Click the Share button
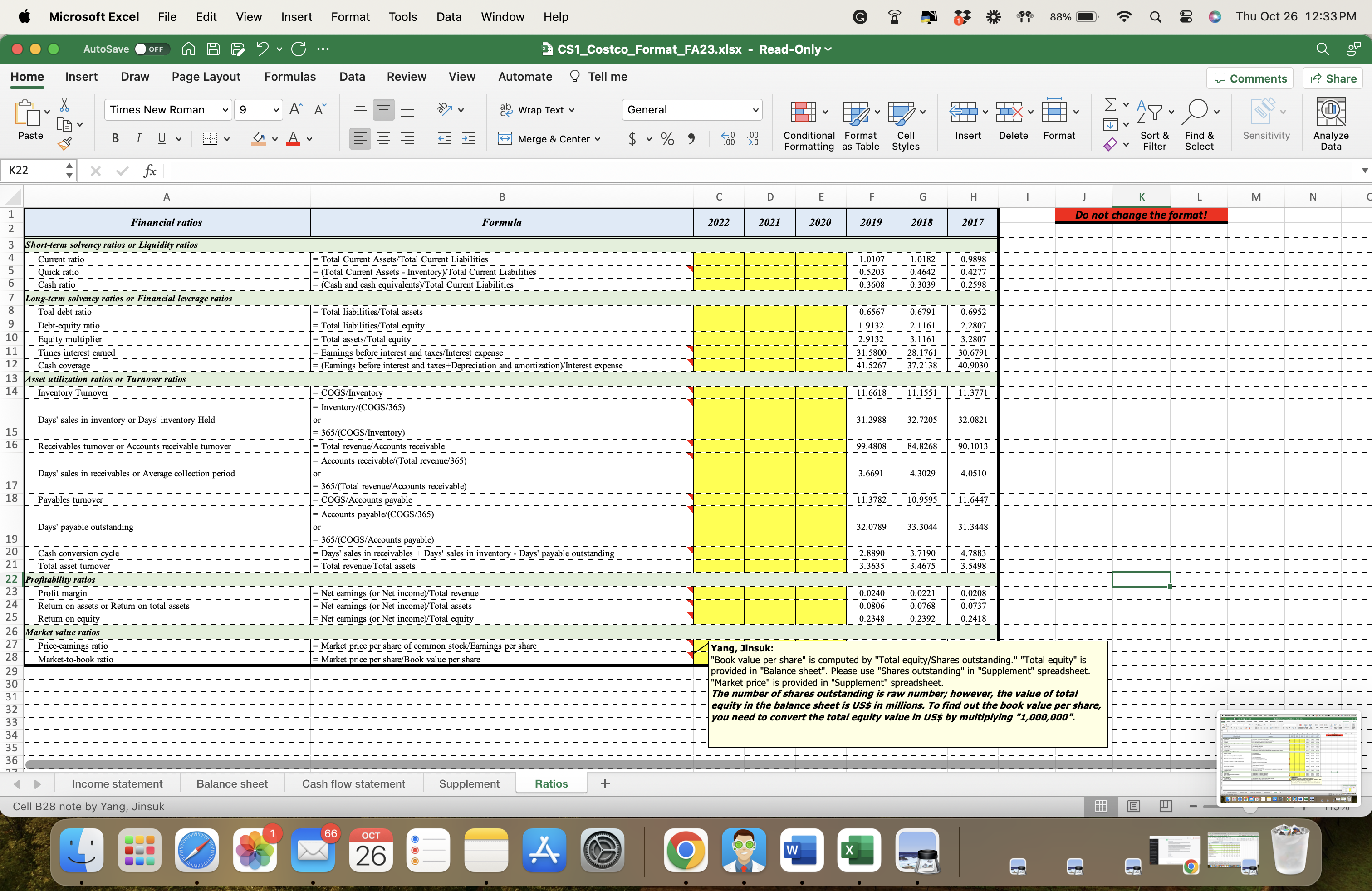 (x=1333, y=78)
